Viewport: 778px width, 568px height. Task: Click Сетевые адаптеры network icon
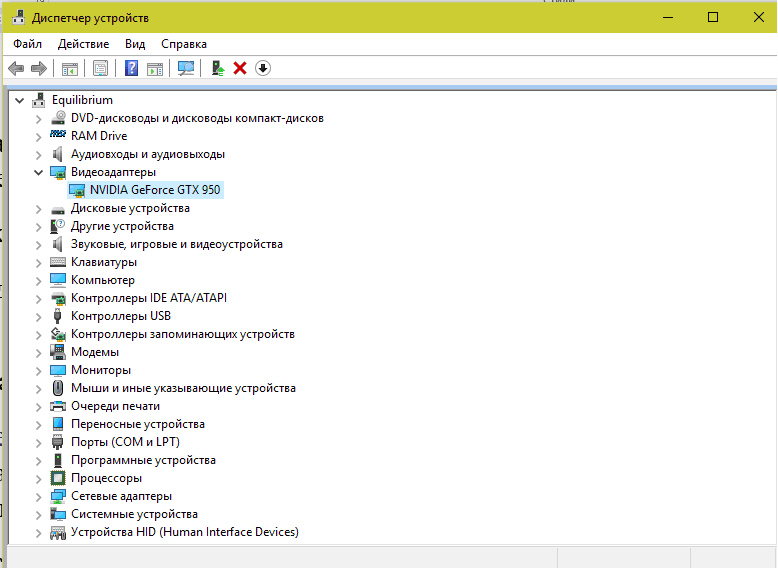(x=58, y=496)
